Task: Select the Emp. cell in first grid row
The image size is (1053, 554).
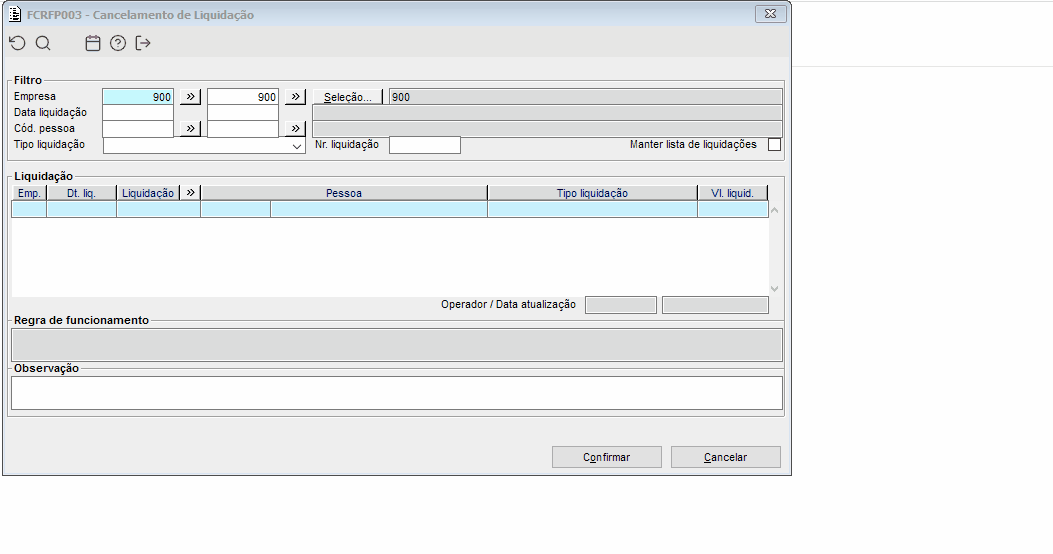Action: 30,210
